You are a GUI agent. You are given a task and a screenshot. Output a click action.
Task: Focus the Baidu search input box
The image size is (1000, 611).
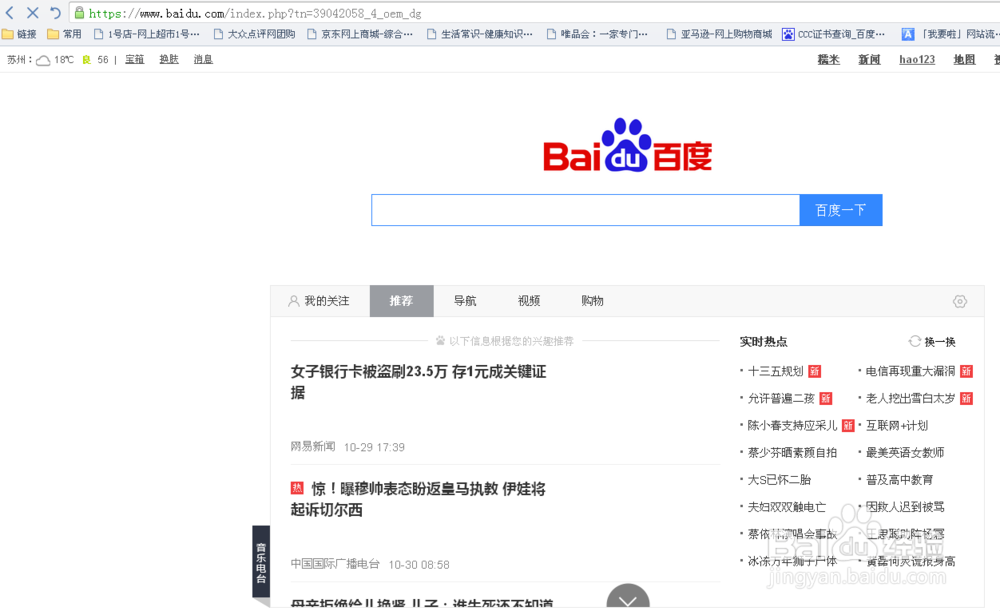pos(585,210)
